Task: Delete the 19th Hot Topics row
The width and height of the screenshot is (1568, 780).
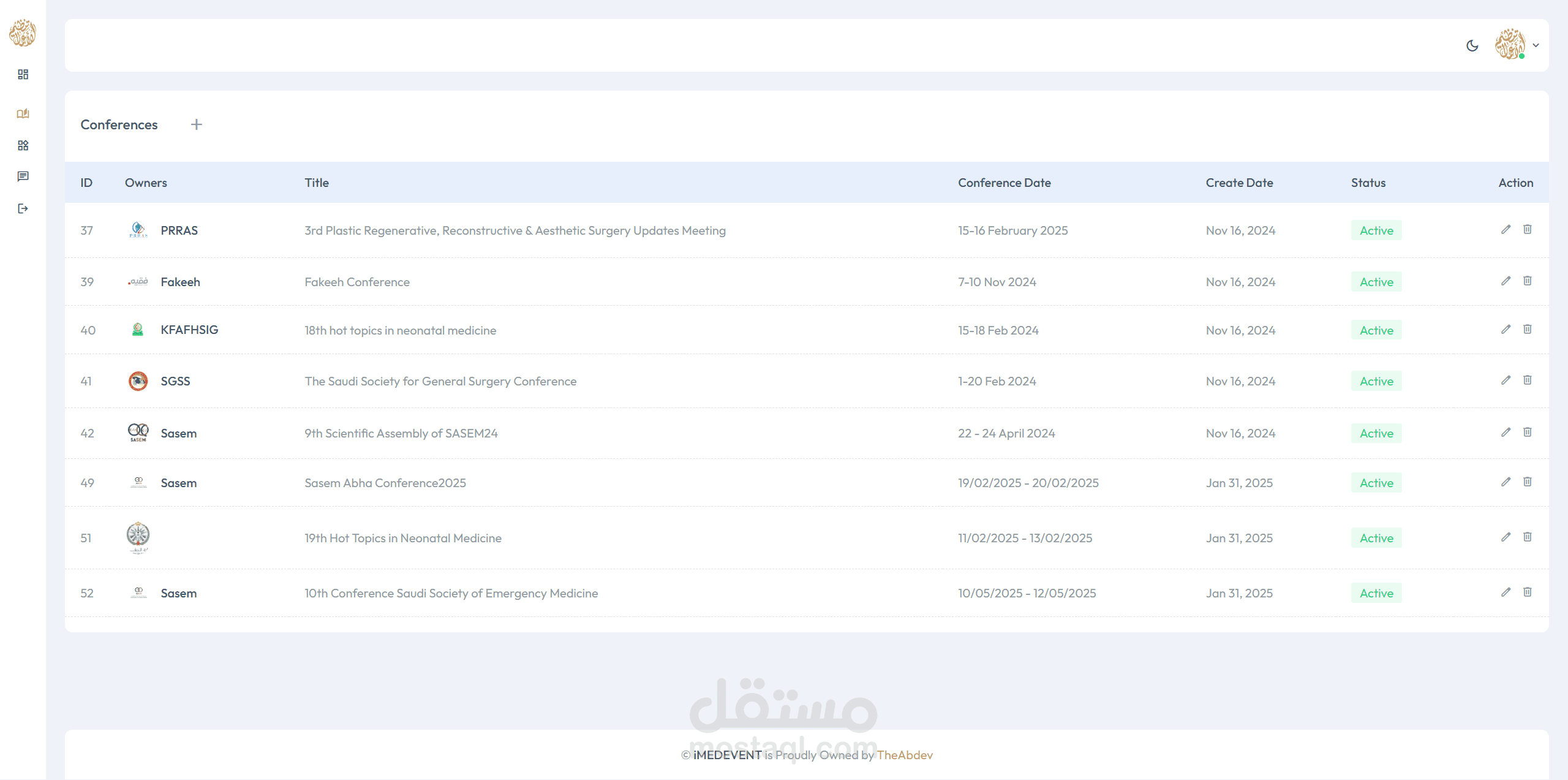Action: [x=1528, y=537]
